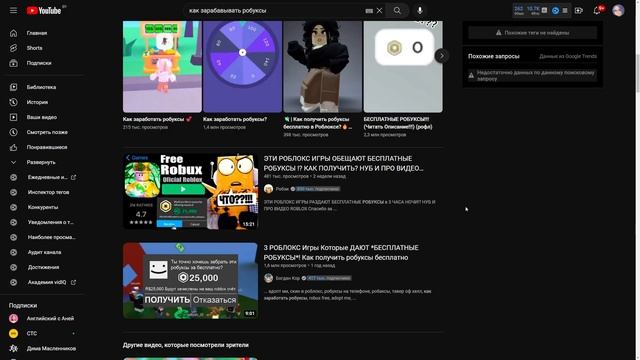Click the on-screen keyboard icon in search bar

pyautogui.click(x=369, y=11)
